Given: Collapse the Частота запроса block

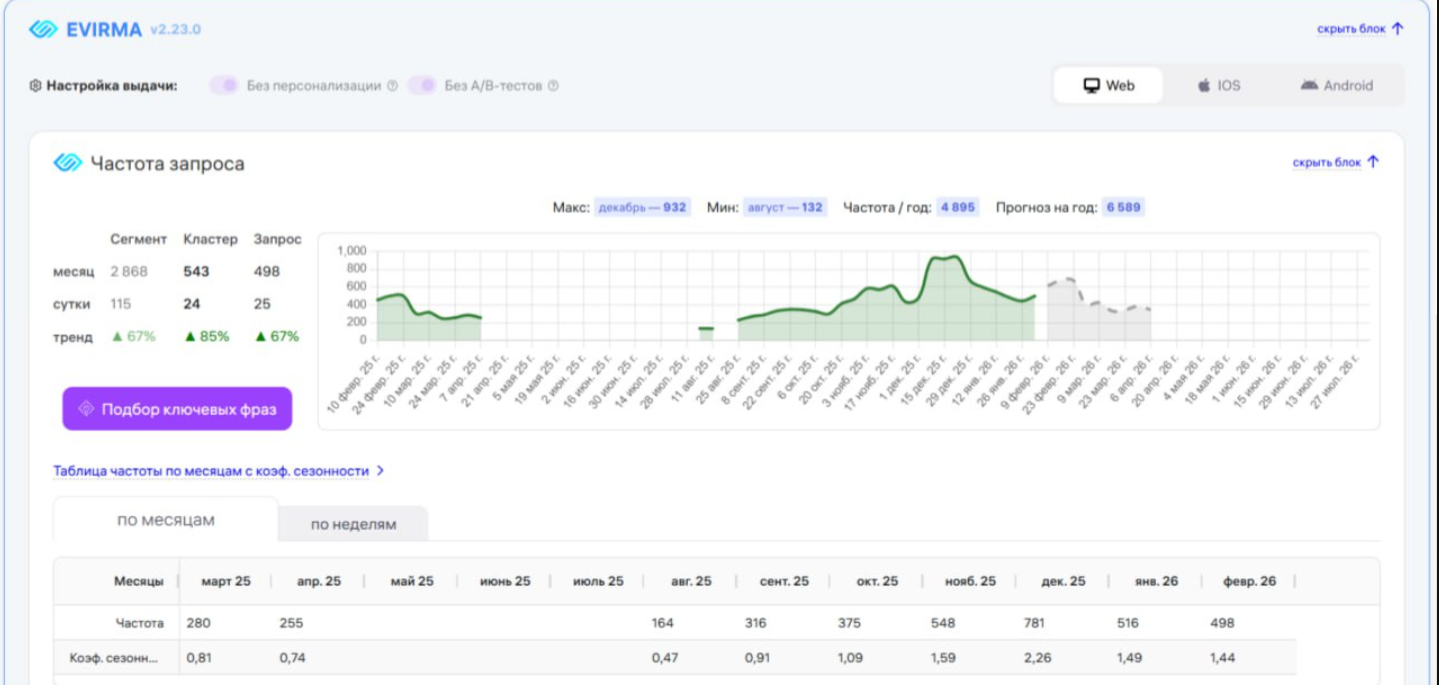Looking at the screenshot, I should (x=1335, y=162).
